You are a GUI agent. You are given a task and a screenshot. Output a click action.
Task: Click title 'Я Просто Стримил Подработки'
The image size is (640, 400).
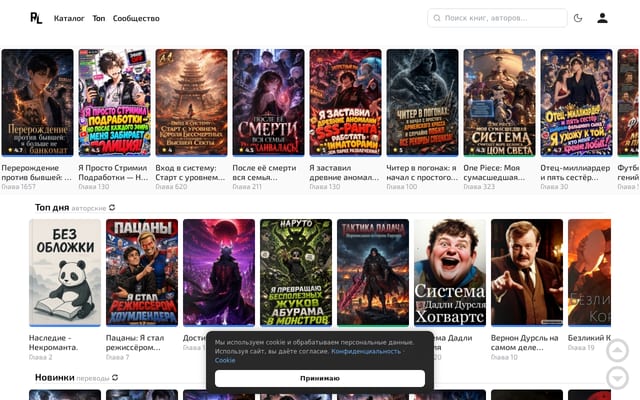113,173
